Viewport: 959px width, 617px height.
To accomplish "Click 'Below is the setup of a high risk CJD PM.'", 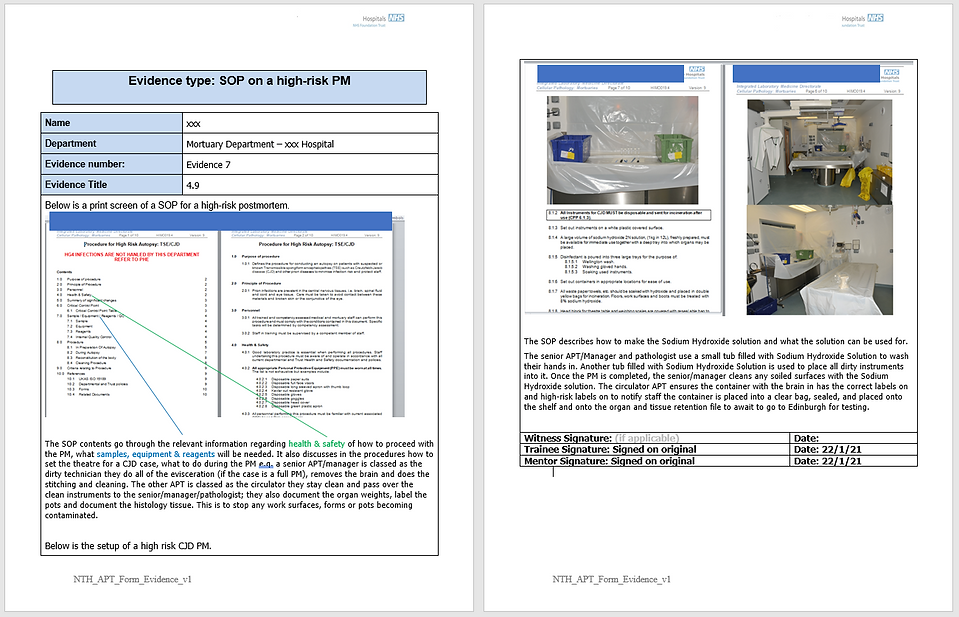I will (x=128, y=546).
